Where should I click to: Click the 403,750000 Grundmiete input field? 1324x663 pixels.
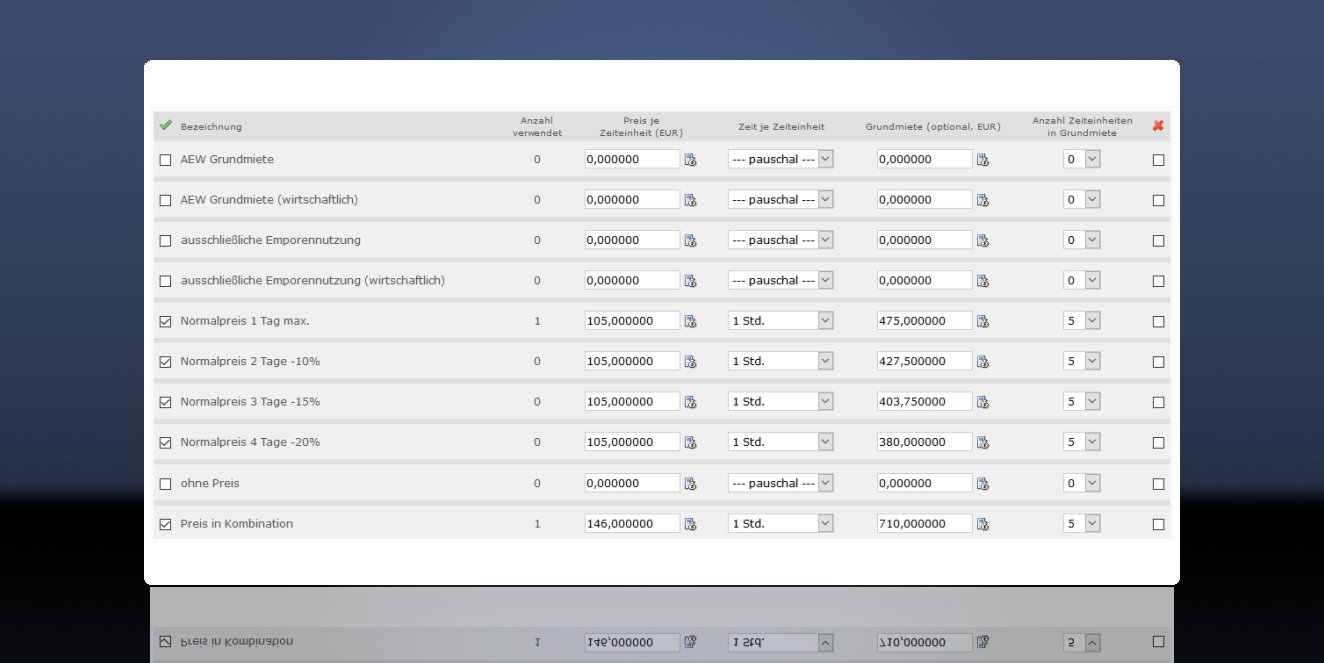coord(925,402)
